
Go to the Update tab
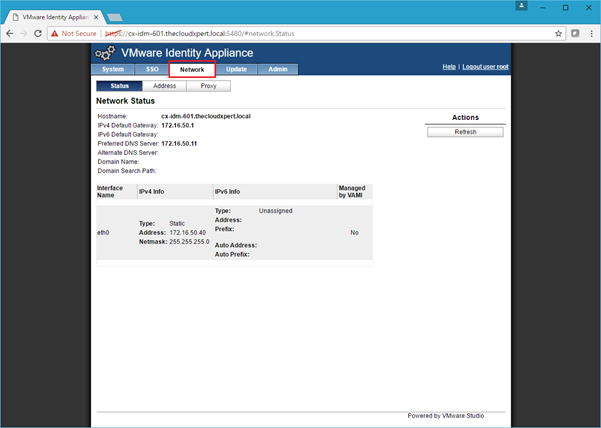click(x=237, y=70)
